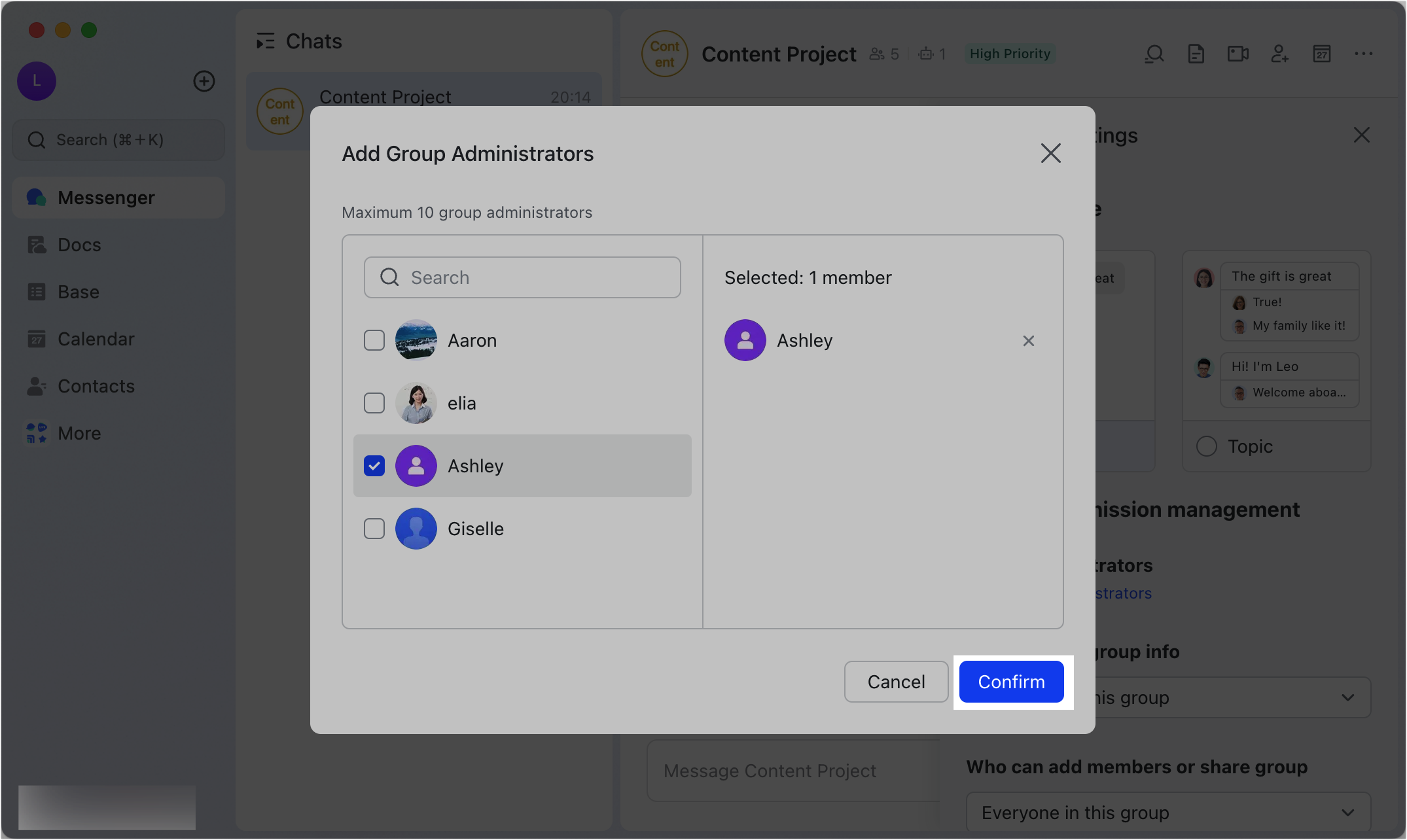Remove Ashley from selected members list
Image resolution: width=1407 pixels, height=840 pixels.
click(x=1028, y=340)
